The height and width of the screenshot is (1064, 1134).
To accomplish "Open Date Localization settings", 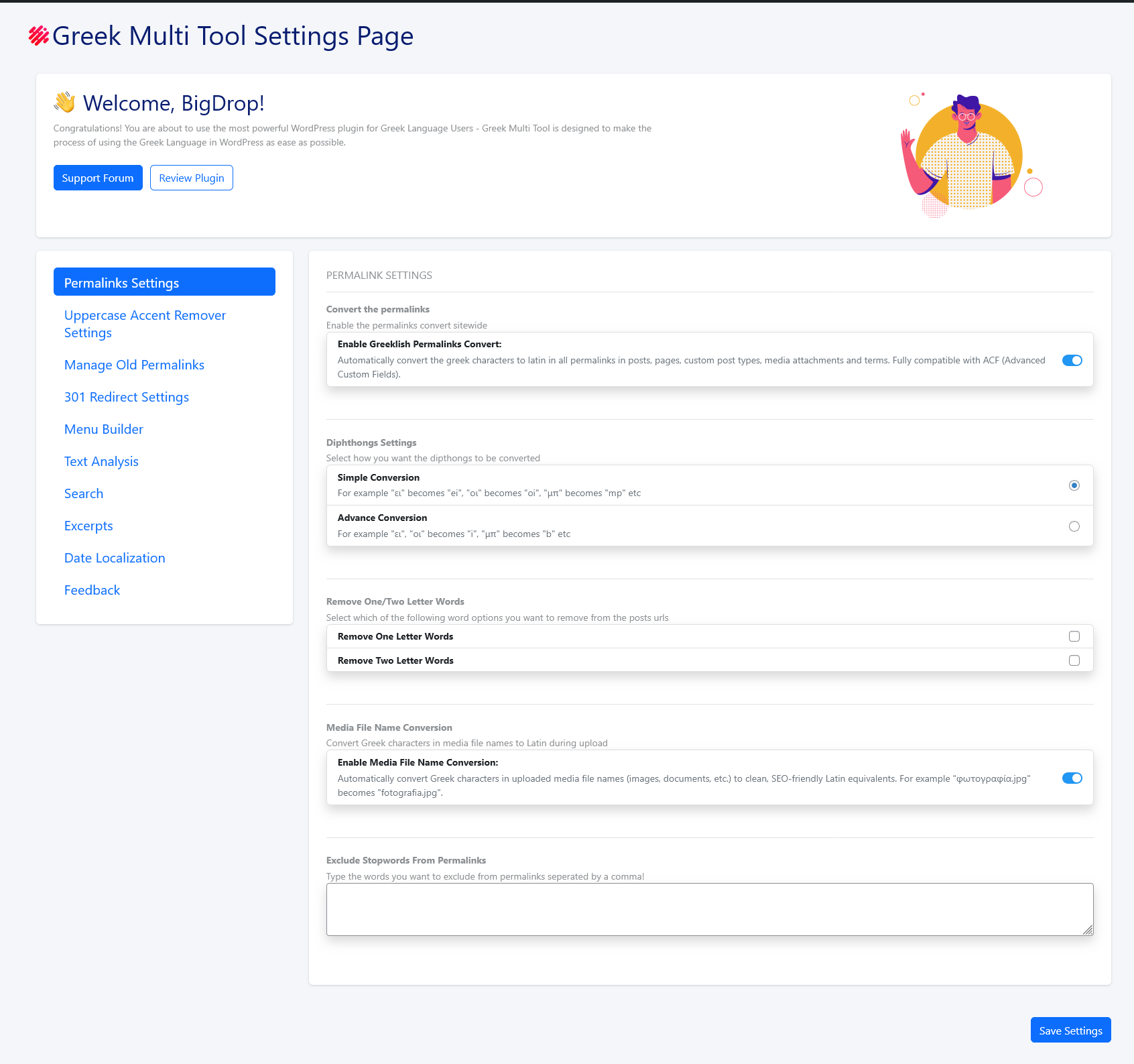I will 115,558.
